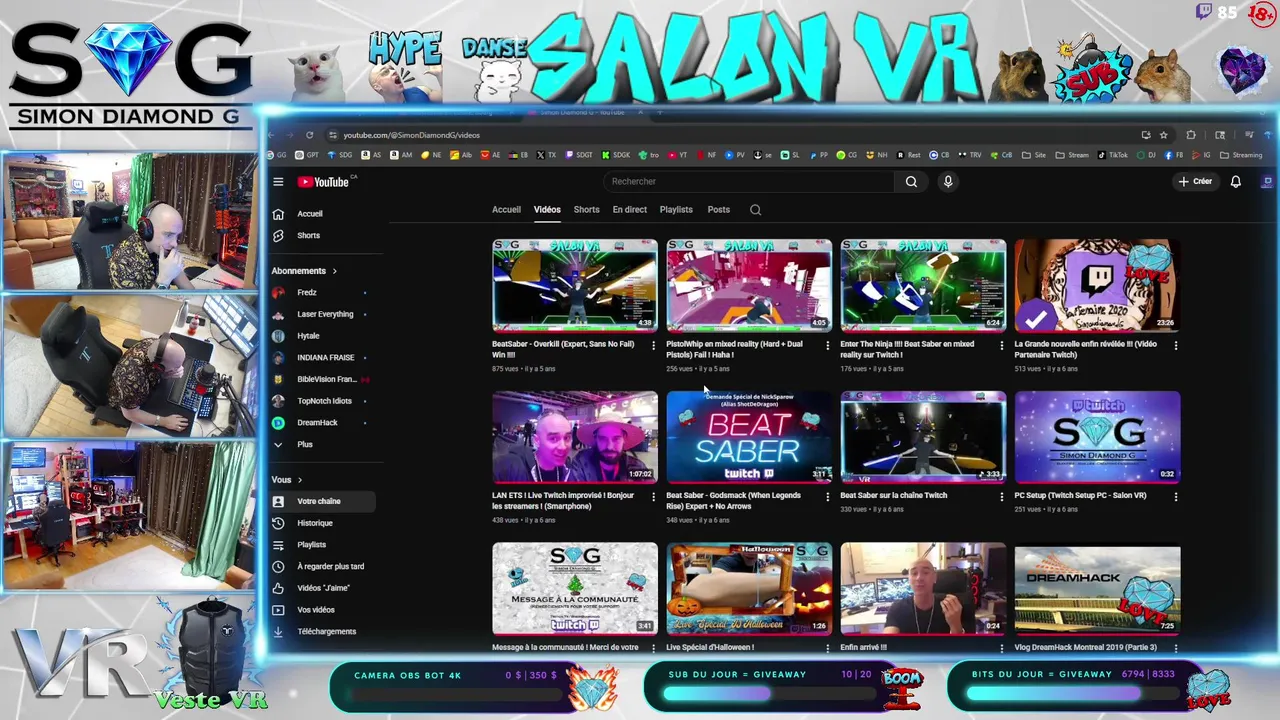Start voice search with the microphone icon

[x=948, y=181]
